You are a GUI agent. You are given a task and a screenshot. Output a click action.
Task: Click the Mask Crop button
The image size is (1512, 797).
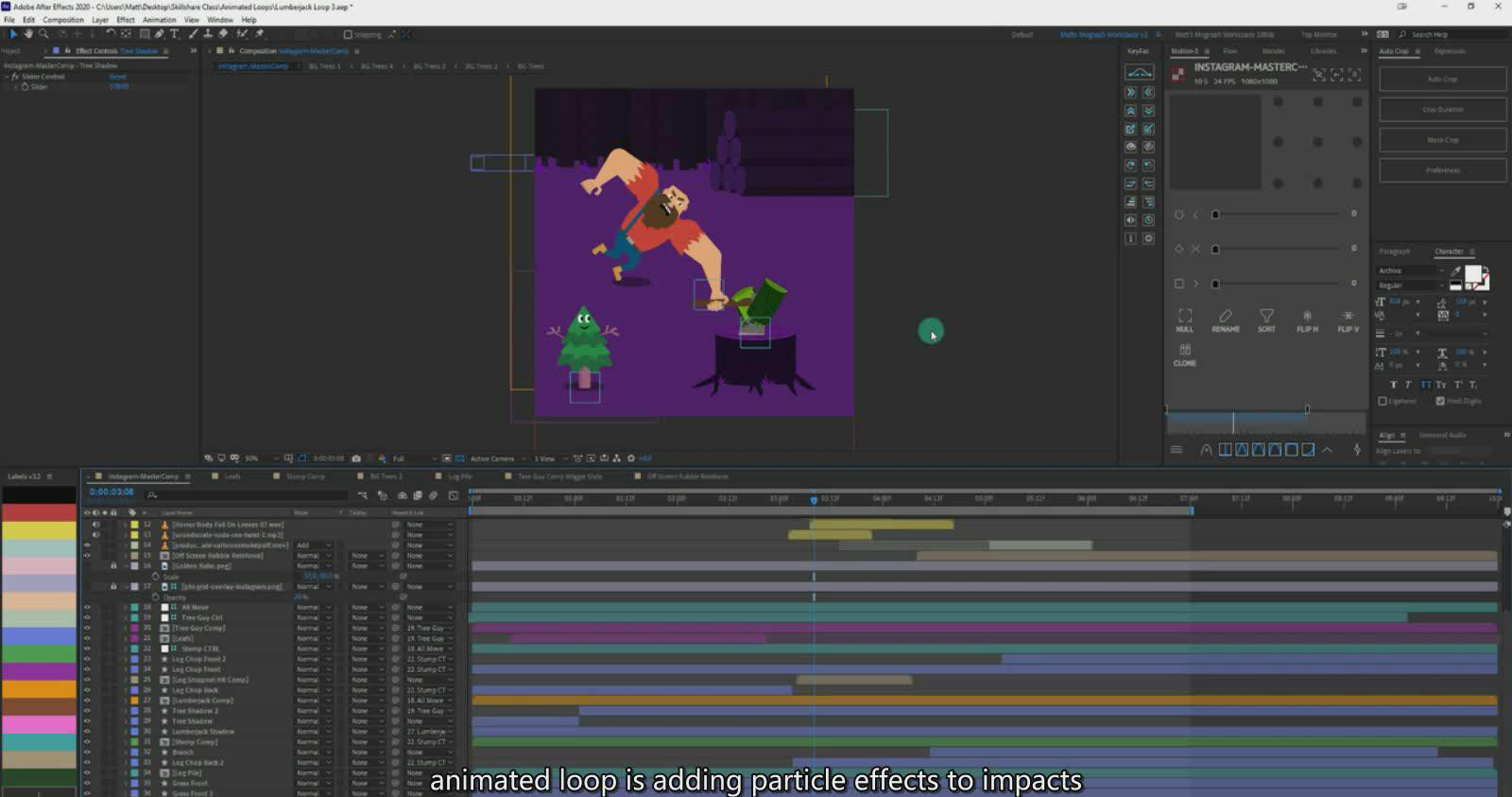pos(1442,140)
